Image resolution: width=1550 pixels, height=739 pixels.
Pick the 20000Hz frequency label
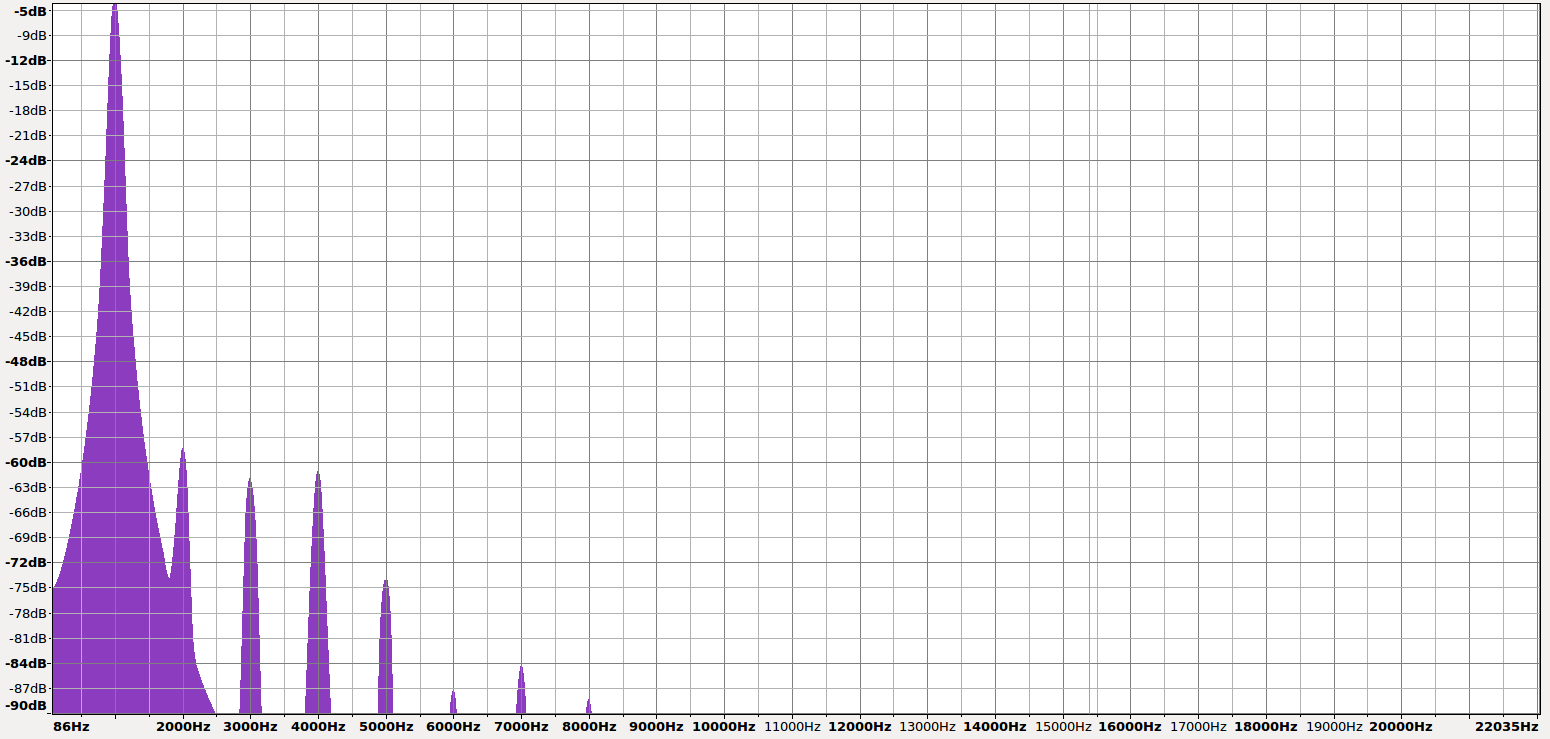1400,726
